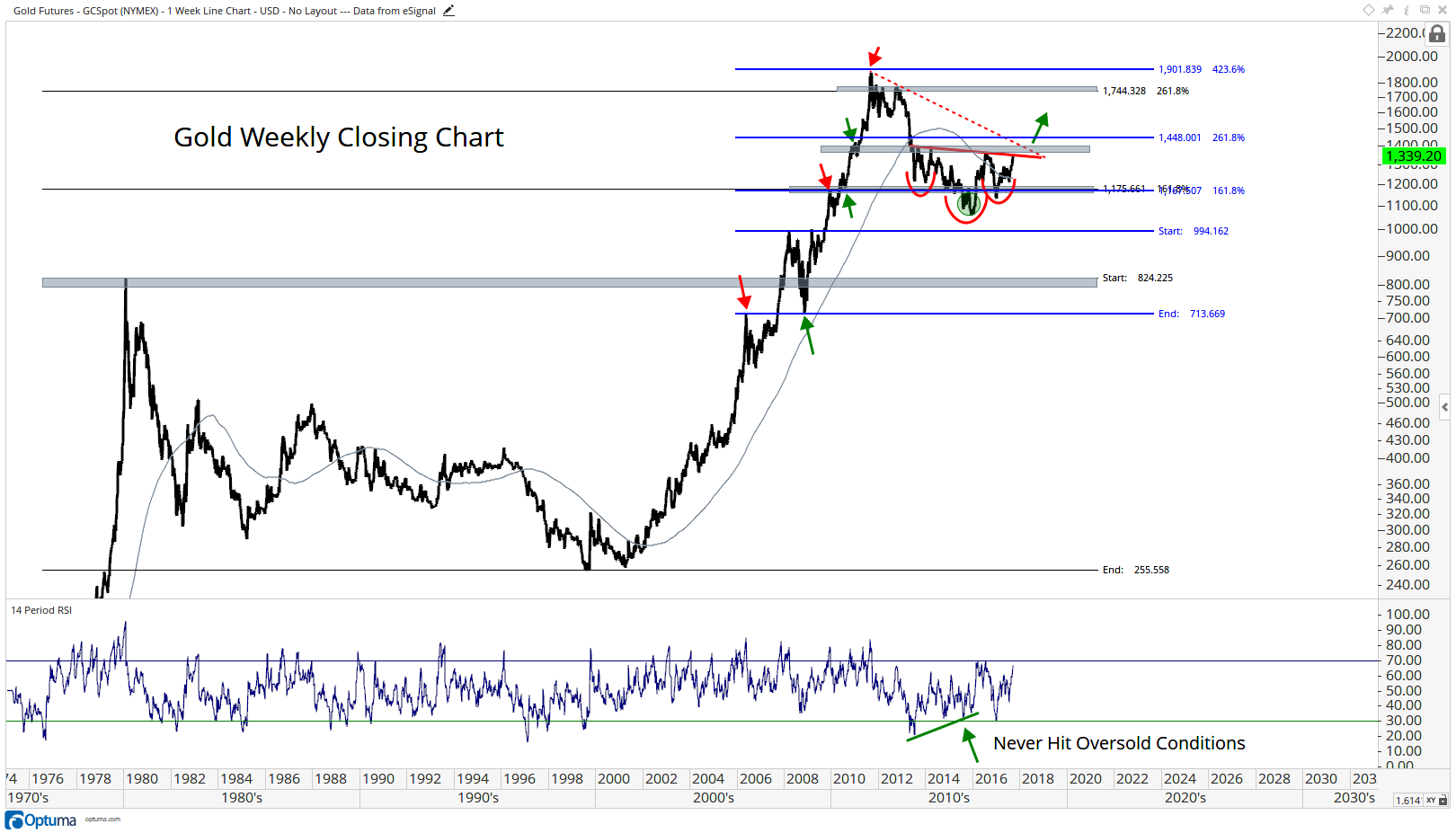Click the Optuma logo
The height and width of the screenshot is (833, 1456).
(x=40, y=820)
